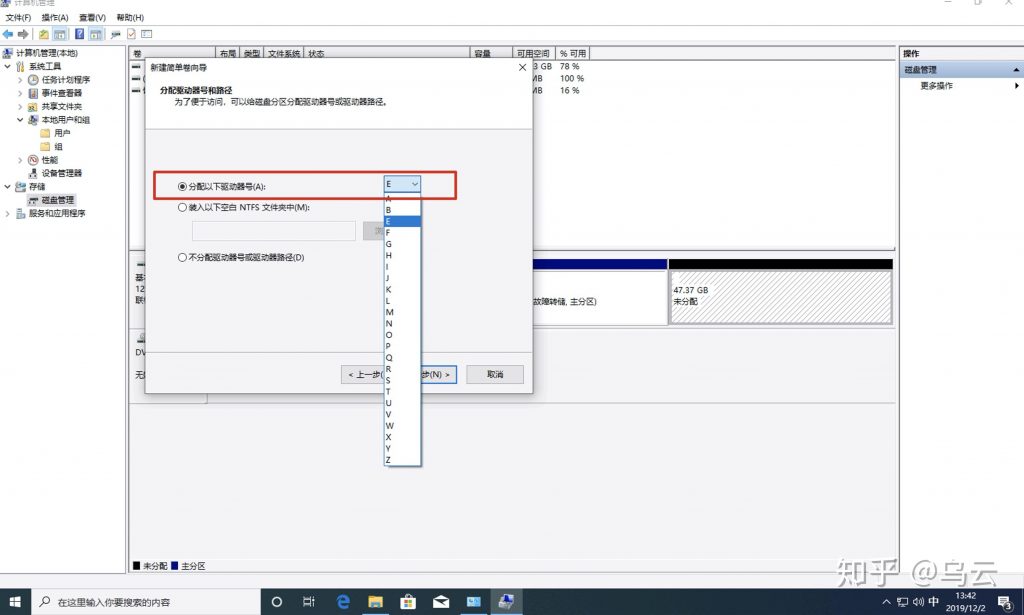Expand the 任务计划程序 tree node
Viewport: 1024px width, 615px height.
tap(20, 80)
